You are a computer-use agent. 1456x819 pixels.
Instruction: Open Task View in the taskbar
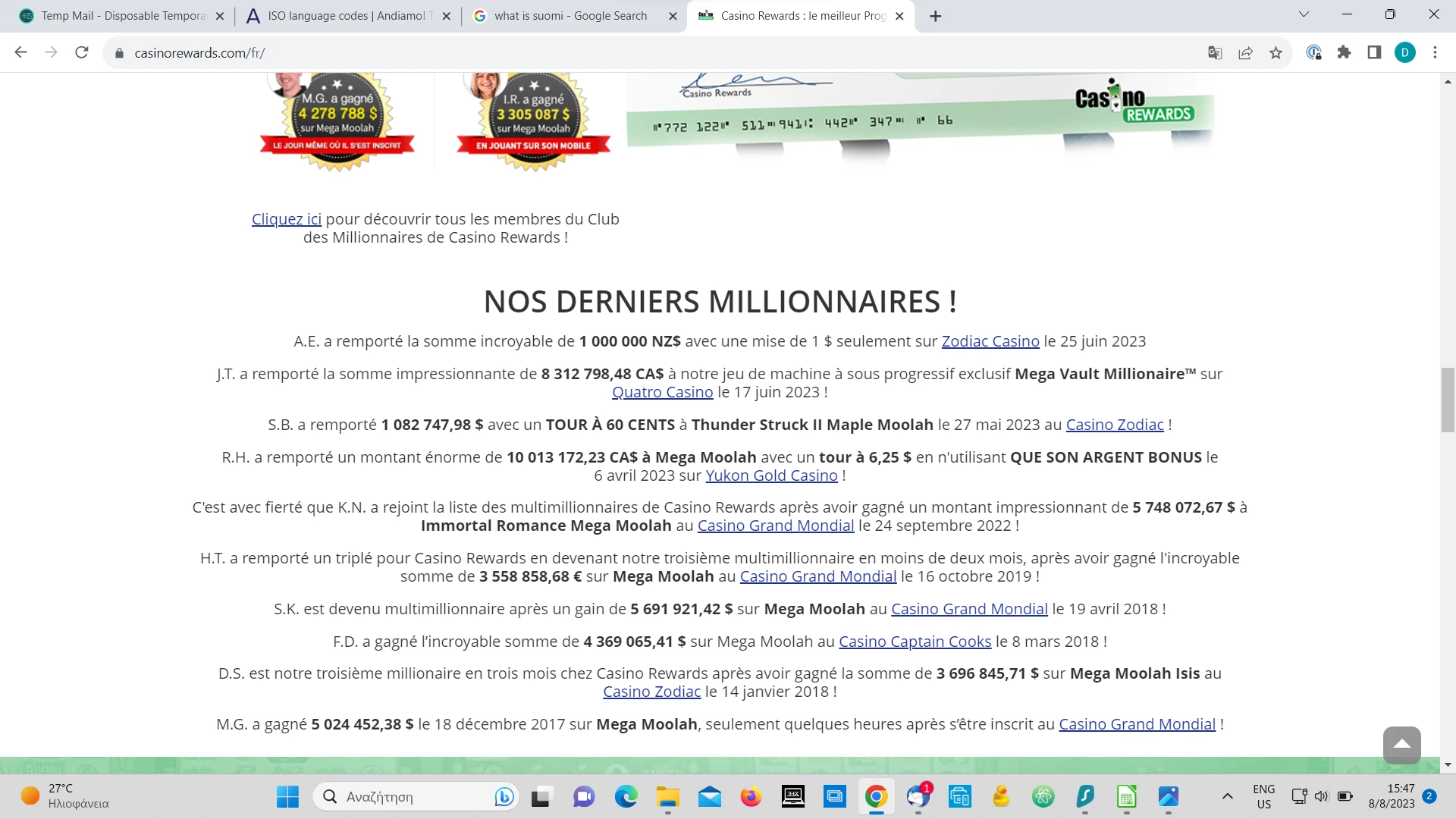point(541,796)
